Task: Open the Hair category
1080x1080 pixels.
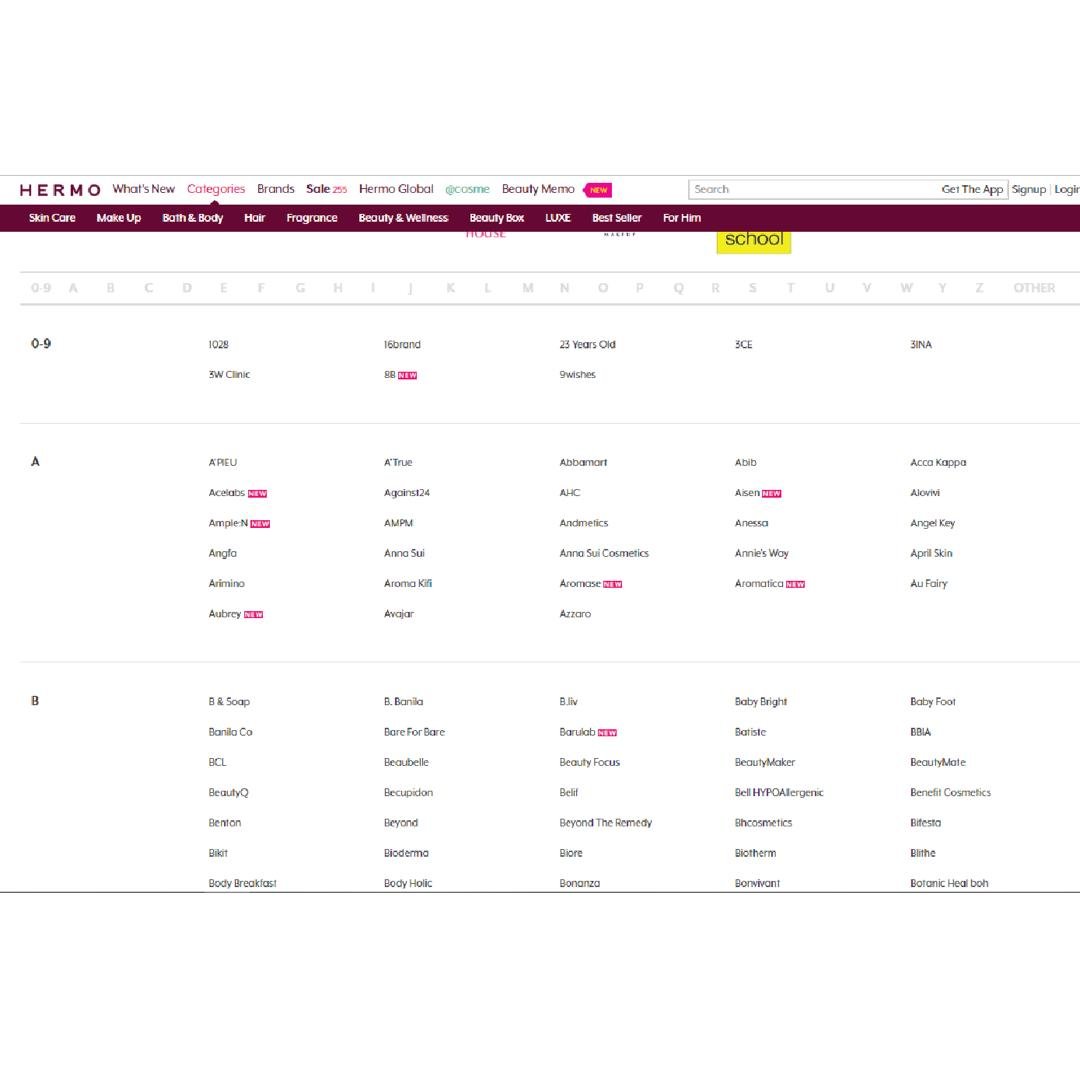Action: coord(254,218)
